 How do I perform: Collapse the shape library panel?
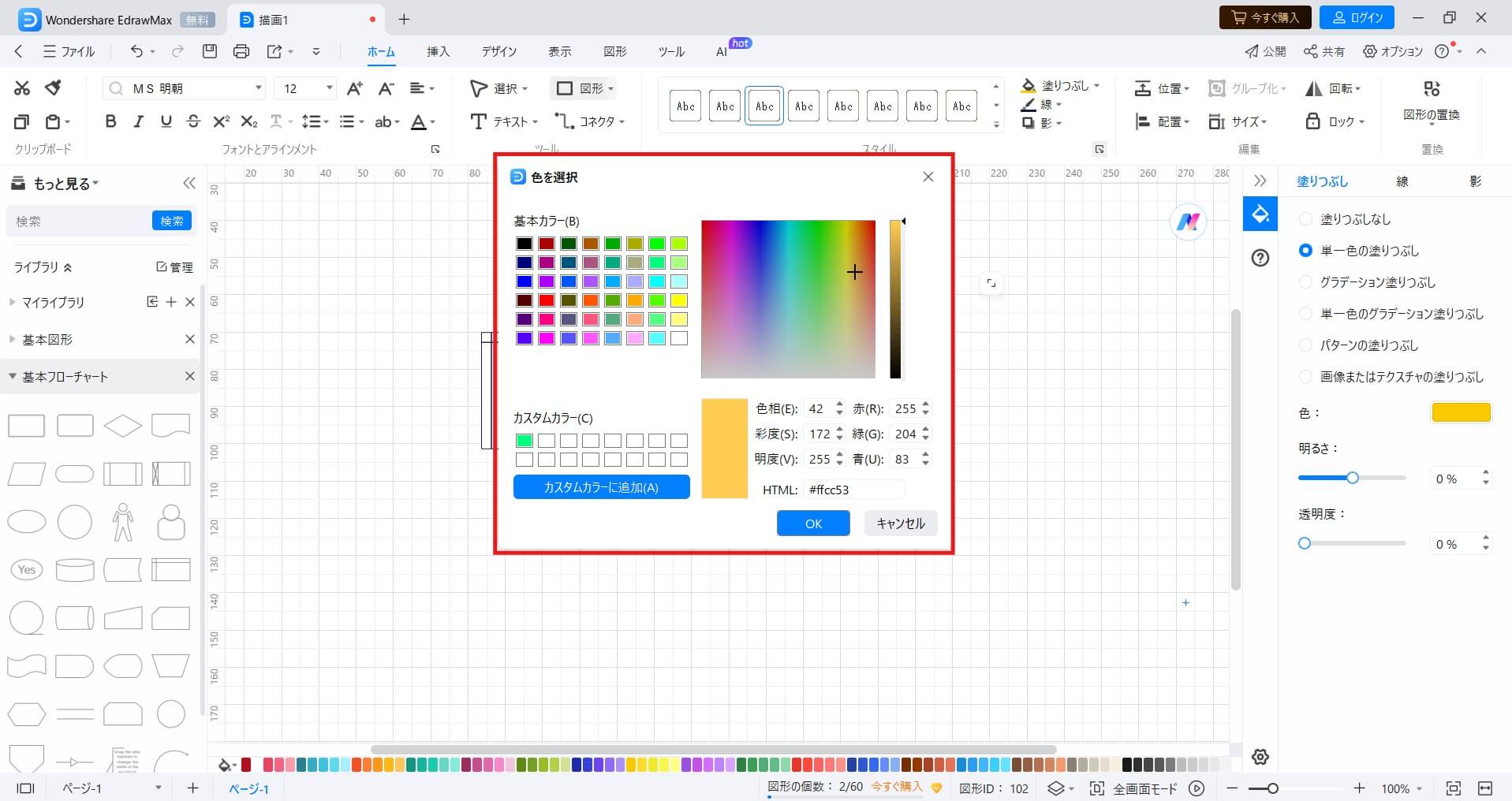(x=189, y=183)
